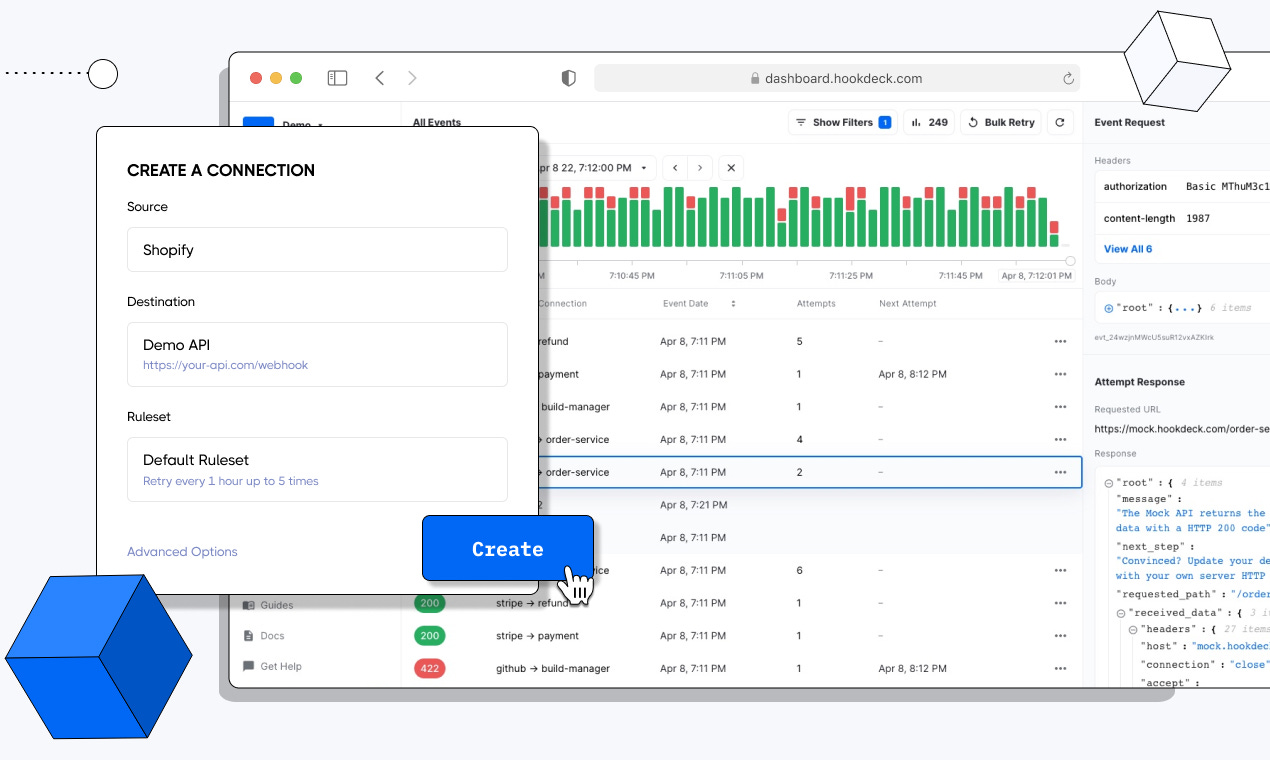Open Guides in the sidebar
1270x760 pixels.
[277, 605]
